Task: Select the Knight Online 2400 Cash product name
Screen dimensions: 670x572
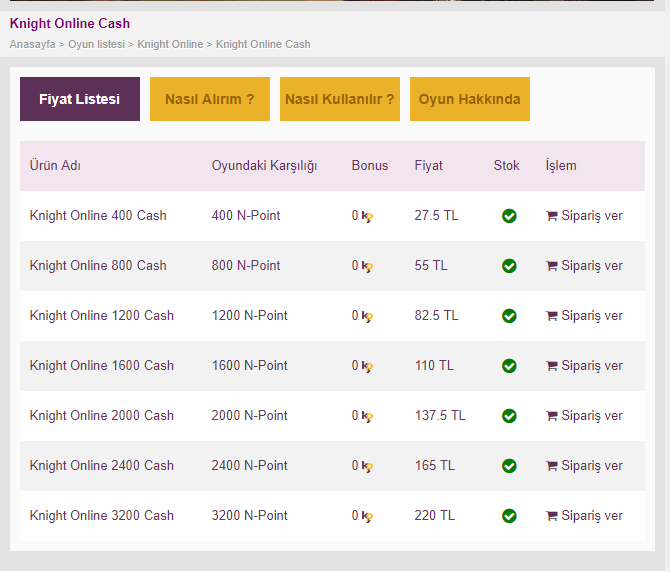Action: pyautogui.click(x=102, y=466)
